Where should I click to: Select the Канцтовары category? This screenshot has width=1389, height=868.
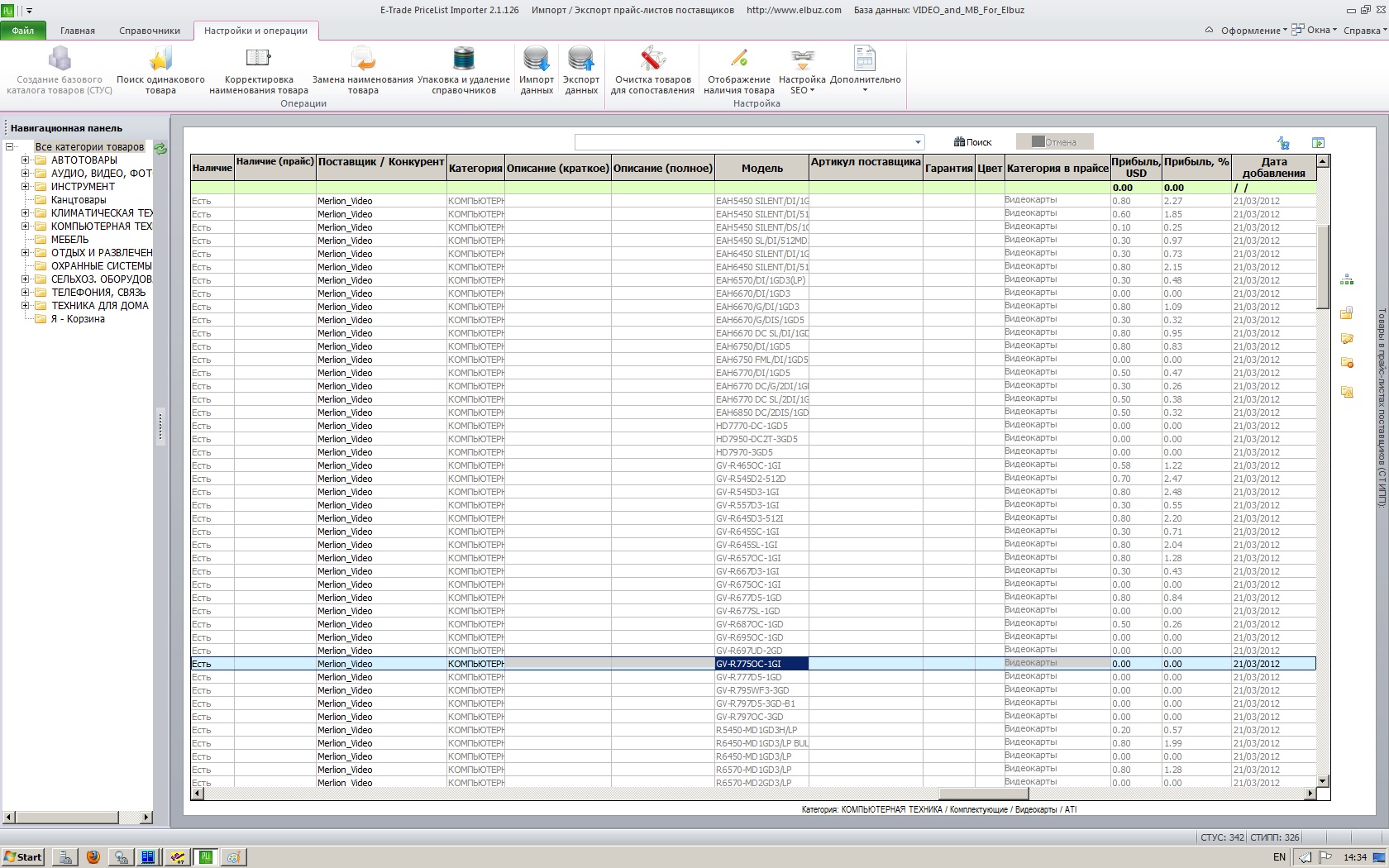coord(79,200)
